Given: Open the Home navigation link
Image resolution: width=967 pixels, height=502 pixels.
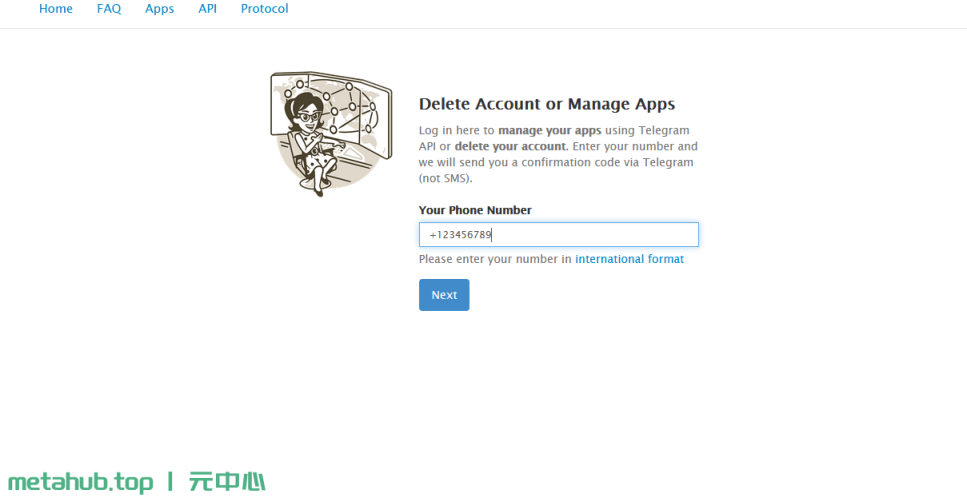Looking at the screenshot, I should [56, 9].
